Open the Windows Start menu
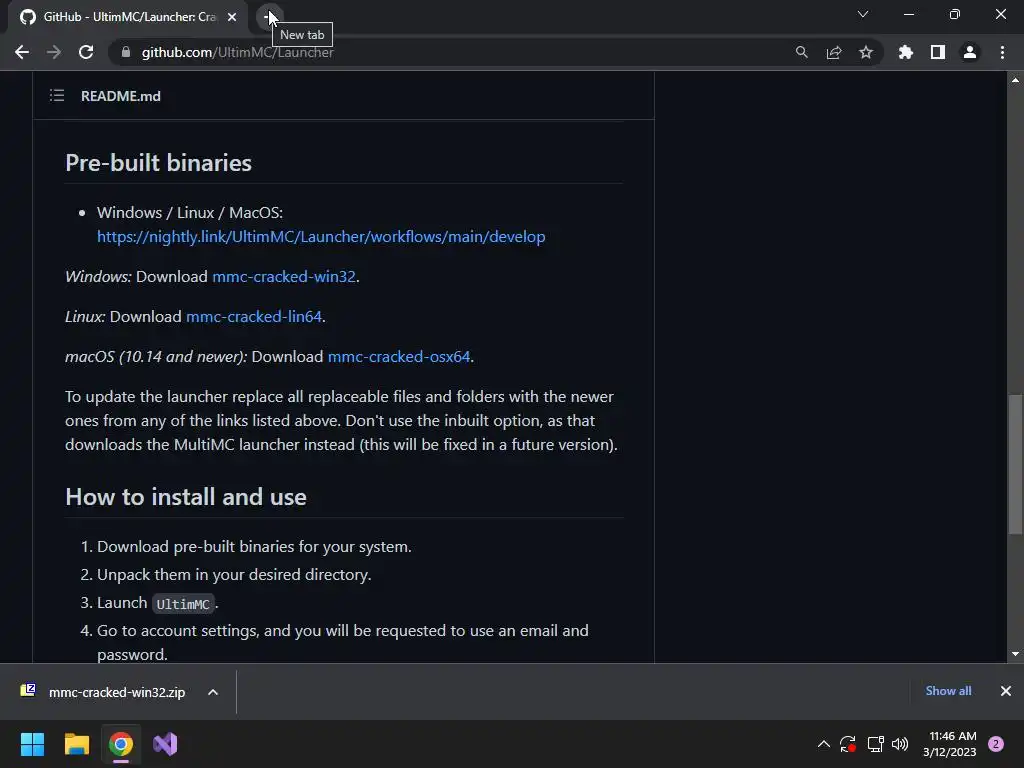Viewport: 1024px width, 768px height. [32, 744]
